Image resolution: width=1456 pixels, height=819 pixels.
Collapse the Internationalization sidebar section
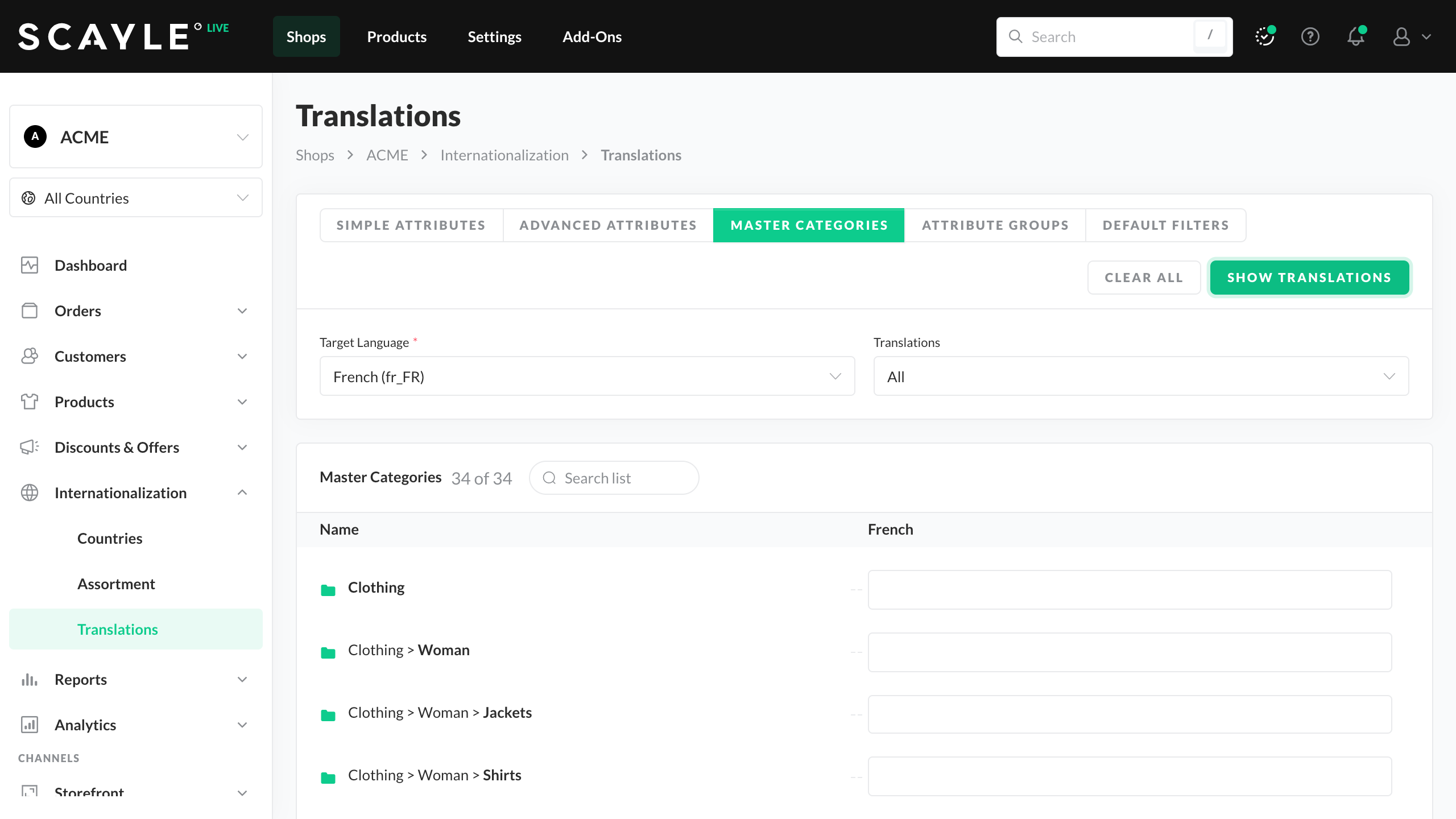click(242, 493)
